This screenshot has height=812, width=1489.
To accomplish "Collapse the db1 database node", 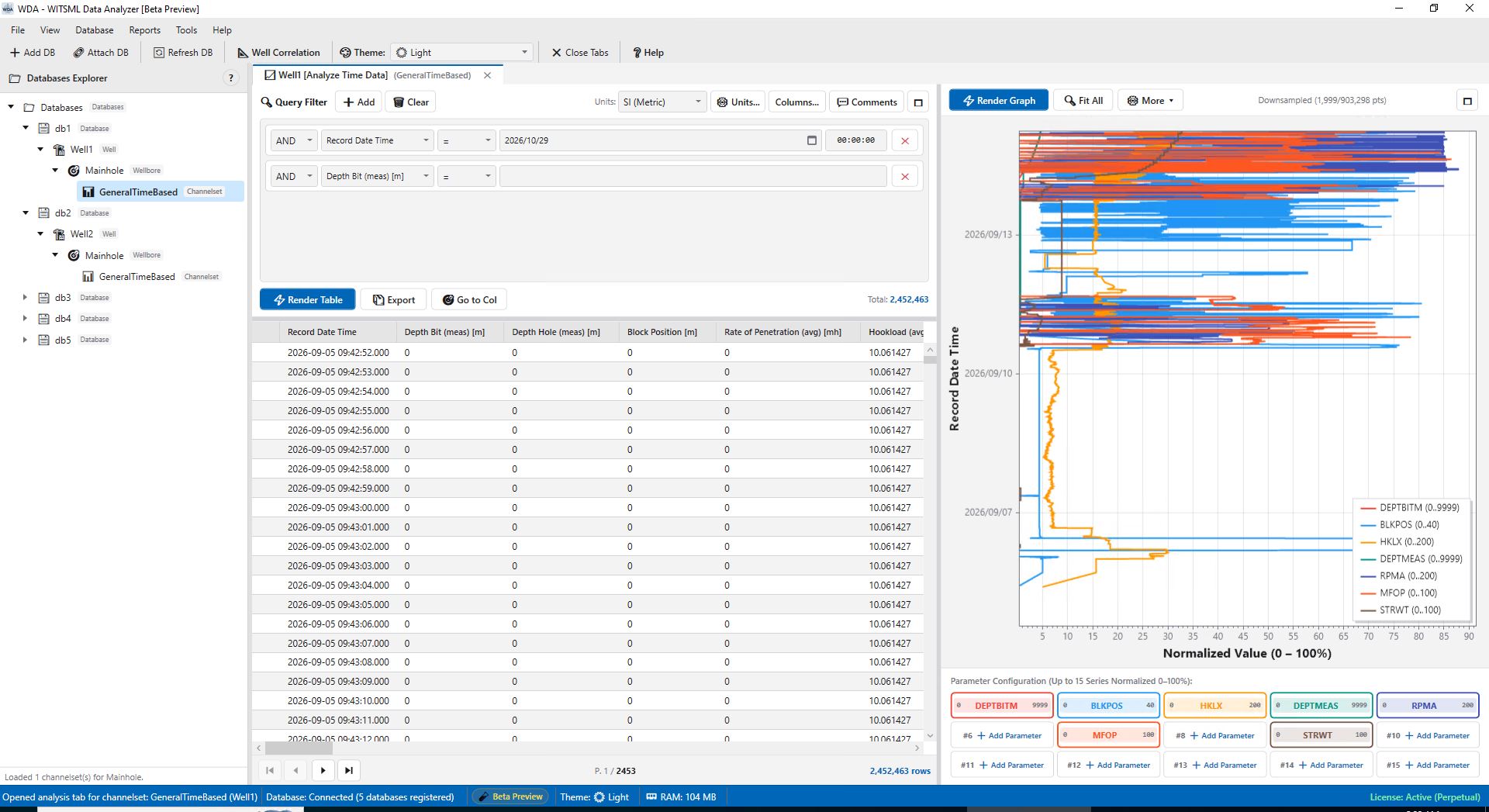I will tap(26, 128).
